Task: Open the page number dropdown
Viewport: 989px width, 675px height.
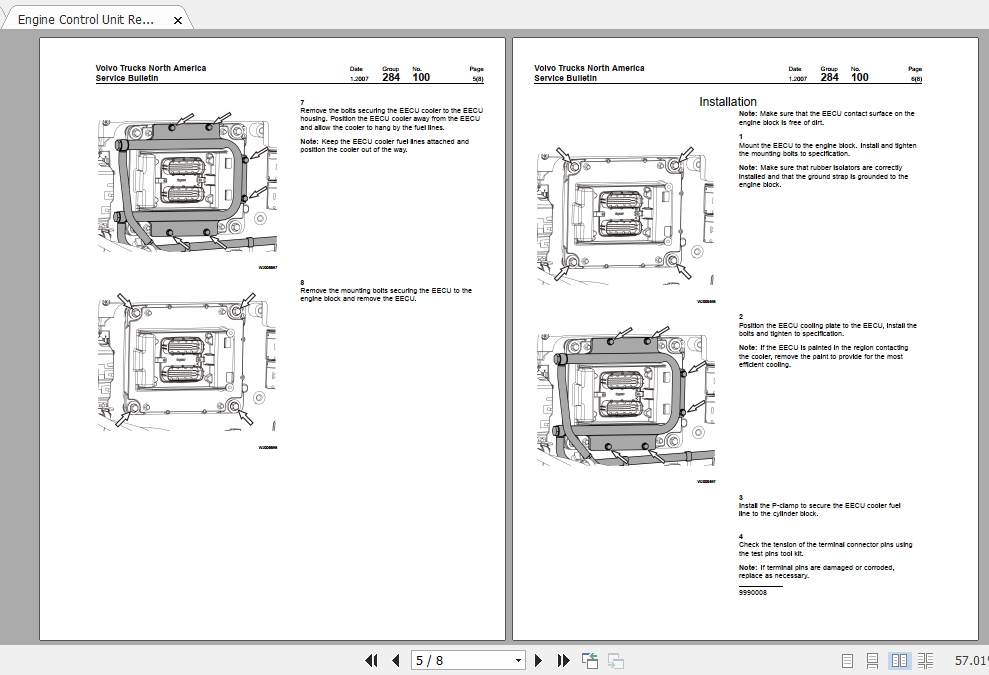Action: [x=517, y=660]
